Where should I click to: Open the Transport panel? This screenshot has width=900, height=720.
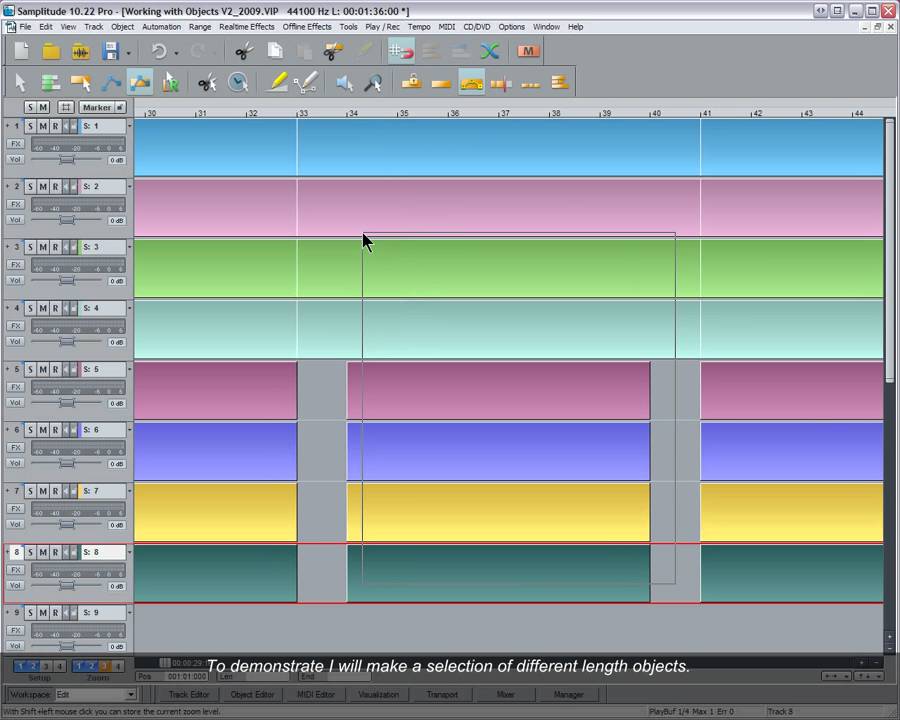442,695
